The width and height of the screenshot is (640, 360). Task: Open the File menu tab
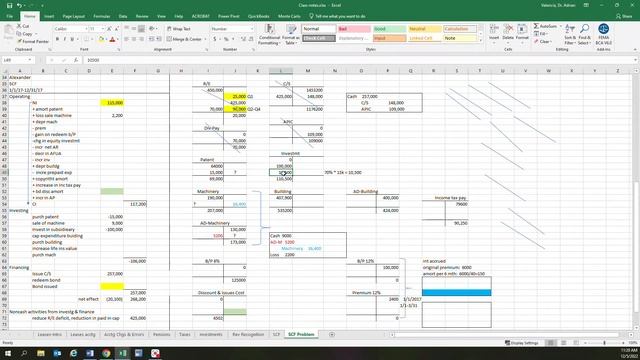[x=9, y=16]
